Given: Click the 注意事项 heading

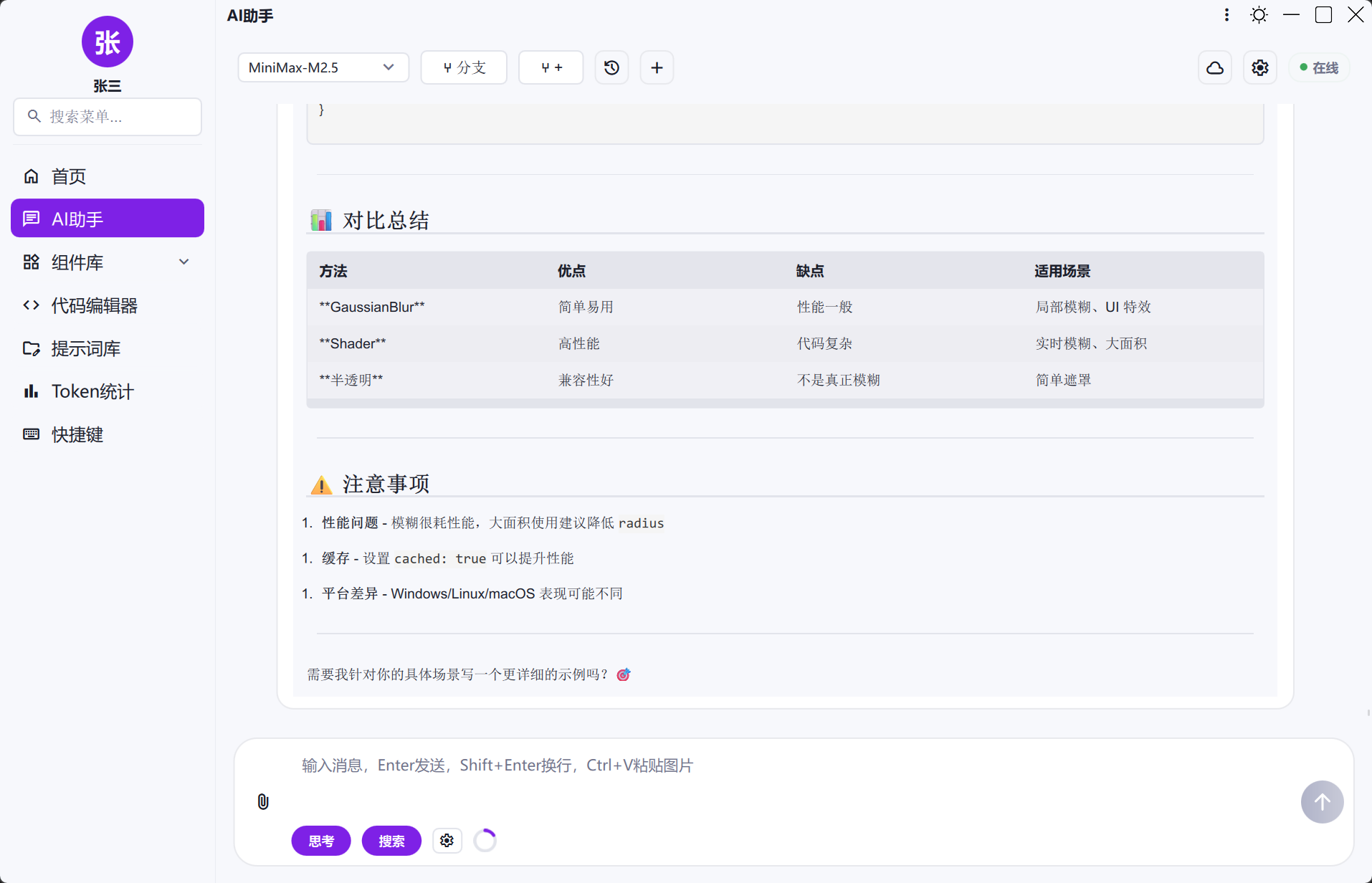Looking at the screenshot, I should [x=386, y=484].
